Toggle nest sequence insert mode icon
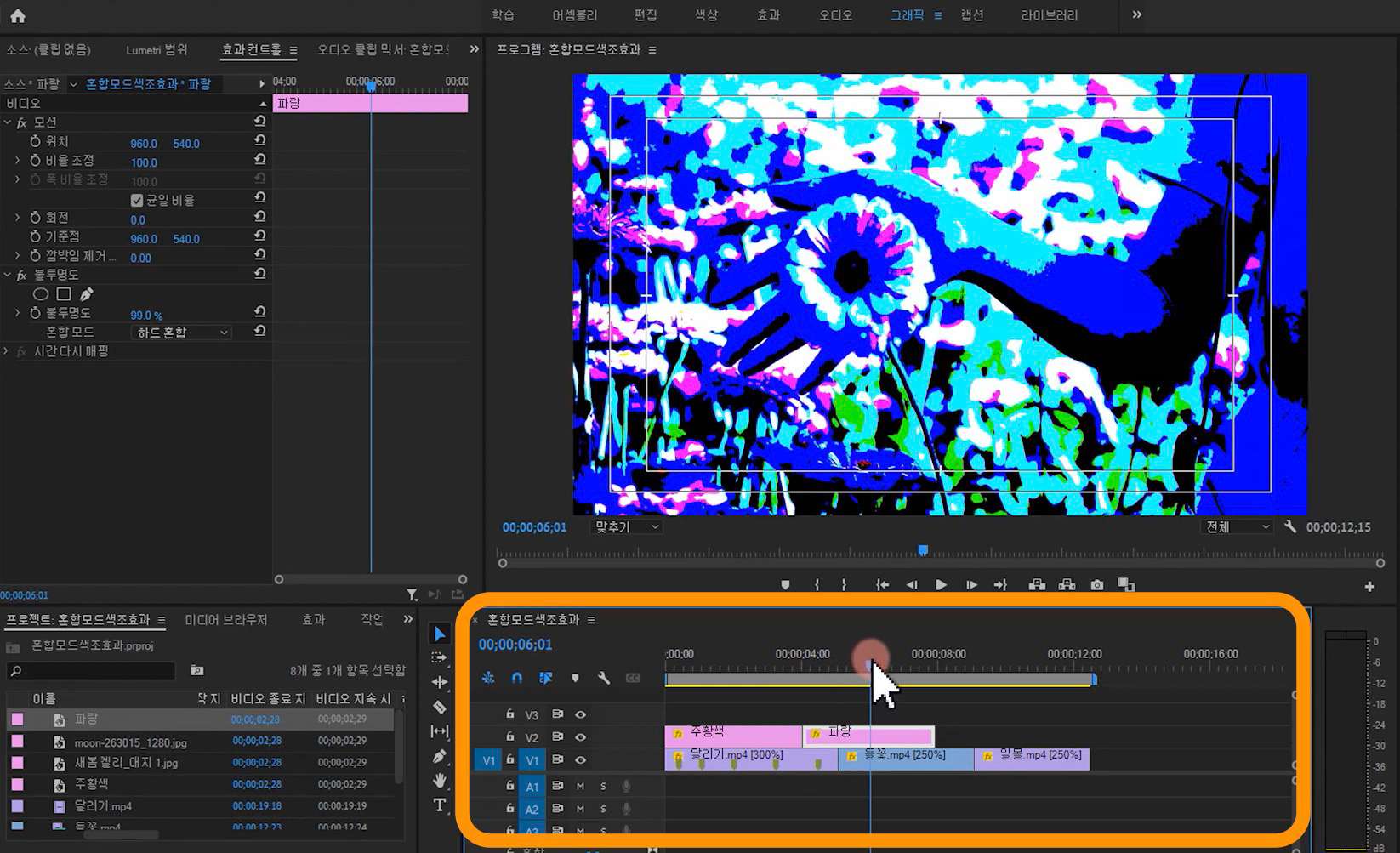The height and width of the screenshot is (853, 1400). (x=488, y=678)
